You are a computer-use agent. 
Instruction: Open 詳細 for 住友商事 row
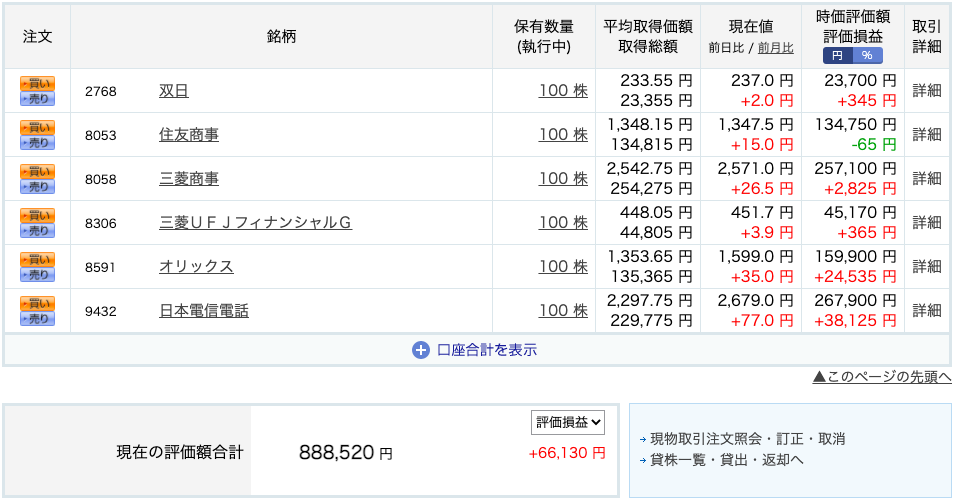coord(927,134)
